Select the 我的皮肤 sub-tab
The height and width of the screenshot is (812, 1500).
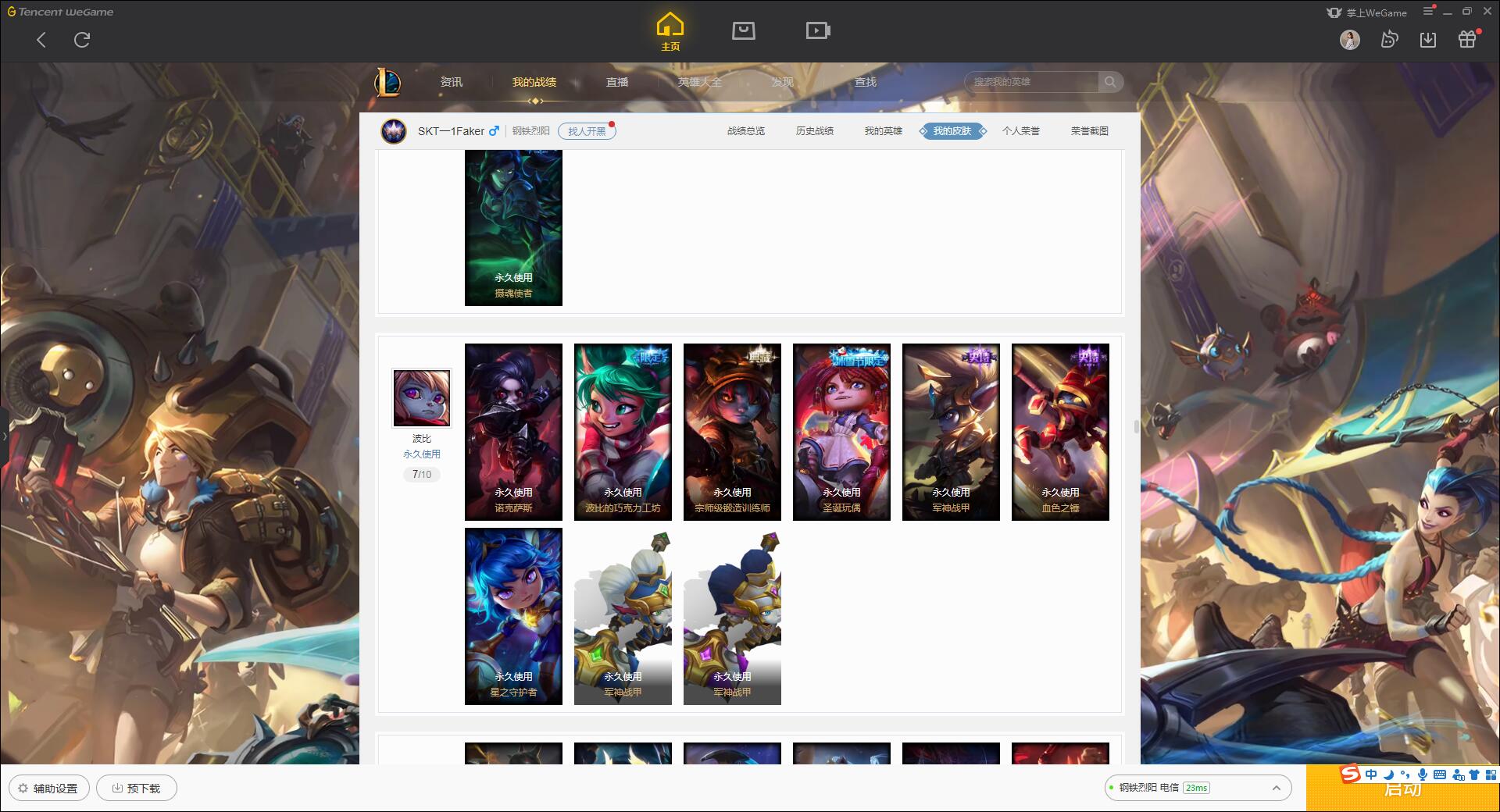coord(952,131)
